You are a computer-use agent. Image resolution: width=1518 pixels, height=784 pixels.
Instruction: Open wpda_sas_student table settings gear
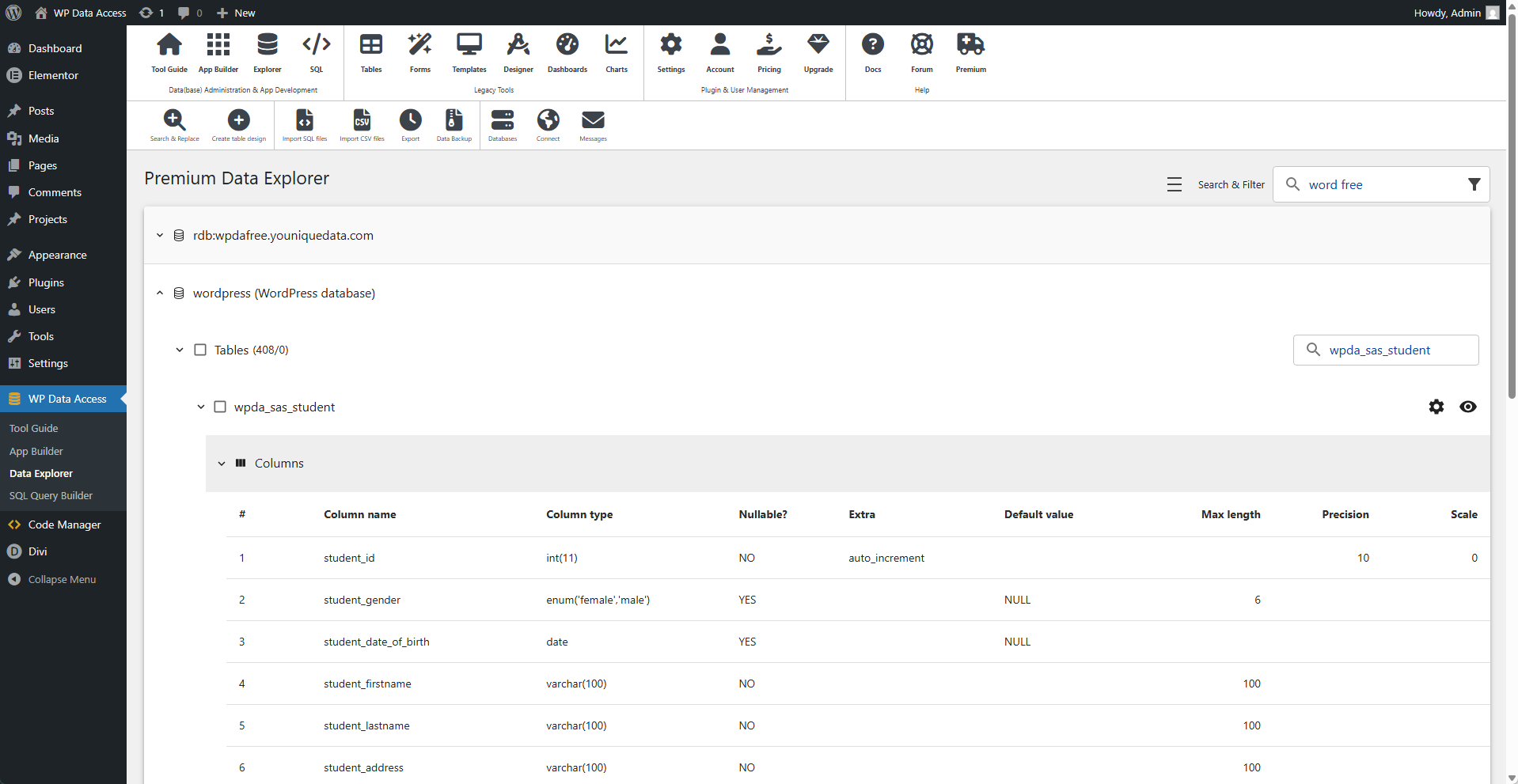click(x=1436, y=407)
